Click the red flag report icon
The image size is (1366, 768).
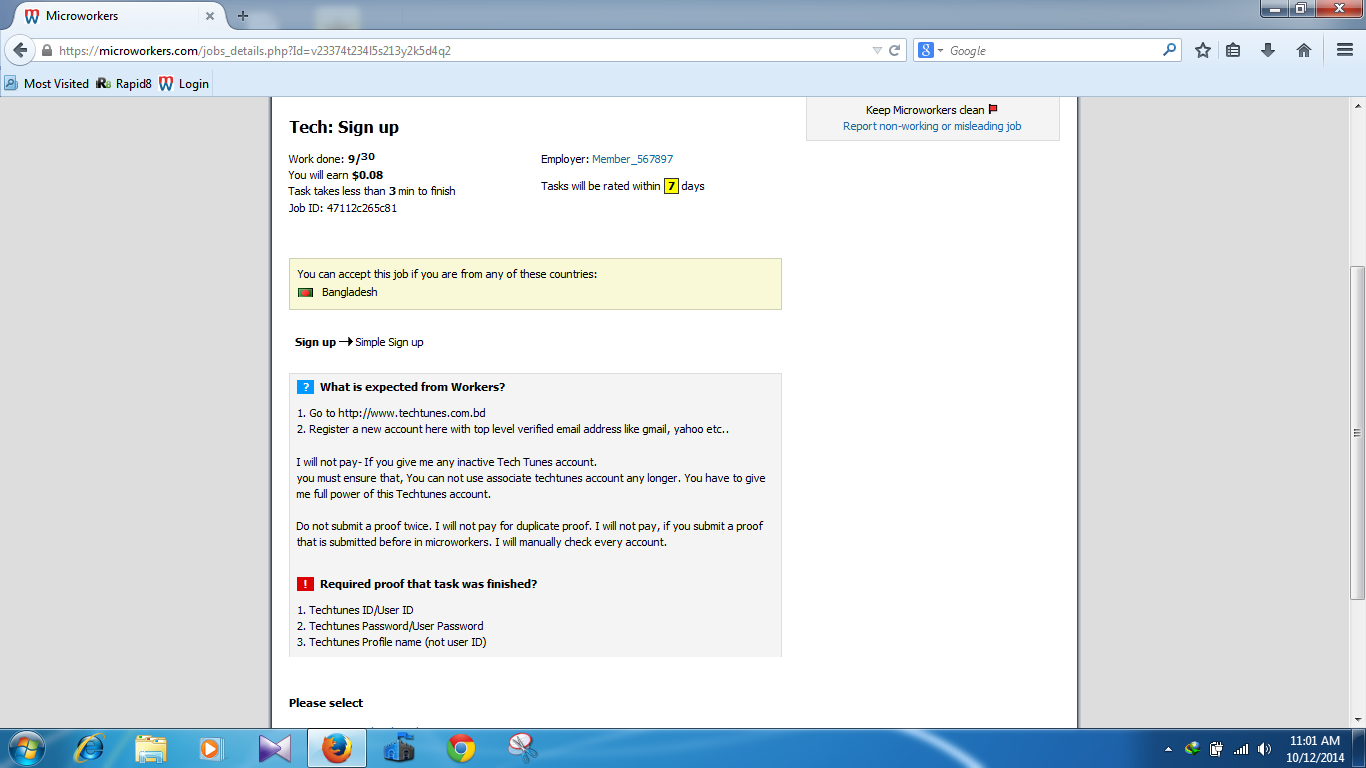pyautogui.click(x=993, y=110)
